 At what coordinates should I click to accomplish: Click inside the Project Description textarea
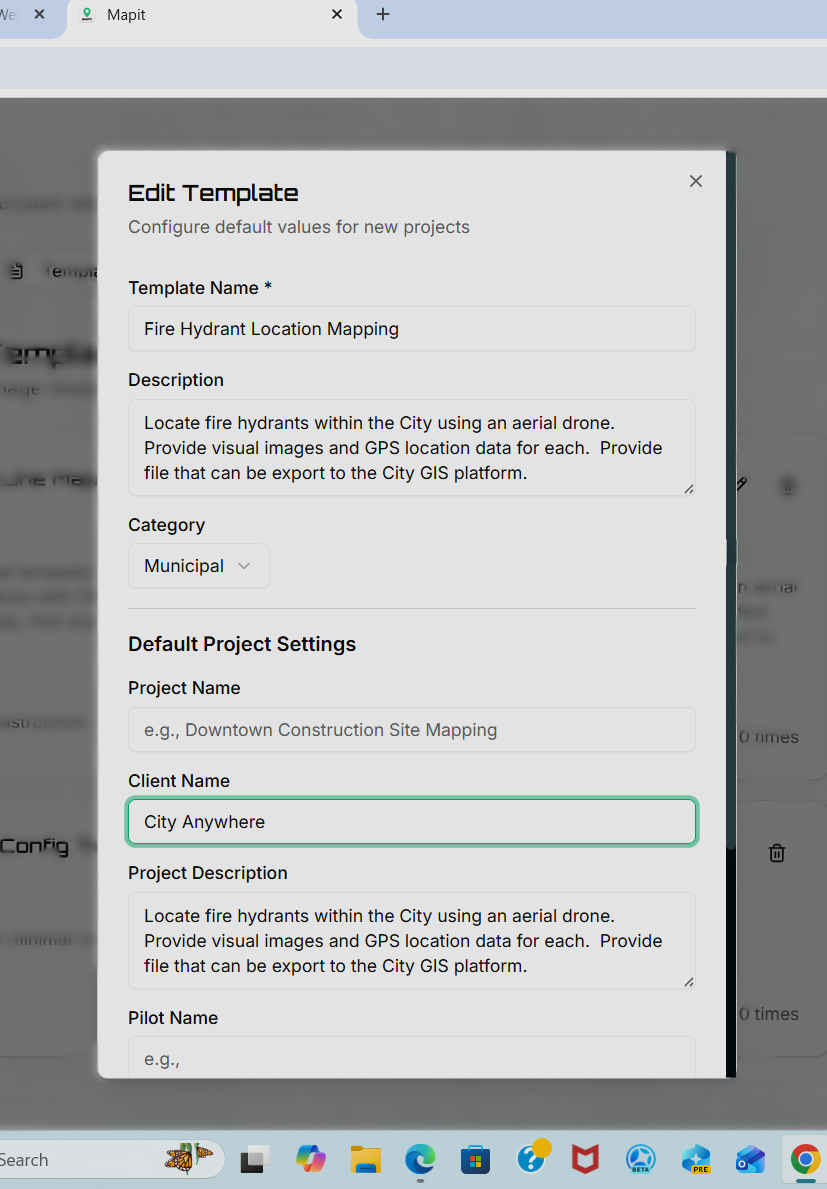[x=411, y=940]
